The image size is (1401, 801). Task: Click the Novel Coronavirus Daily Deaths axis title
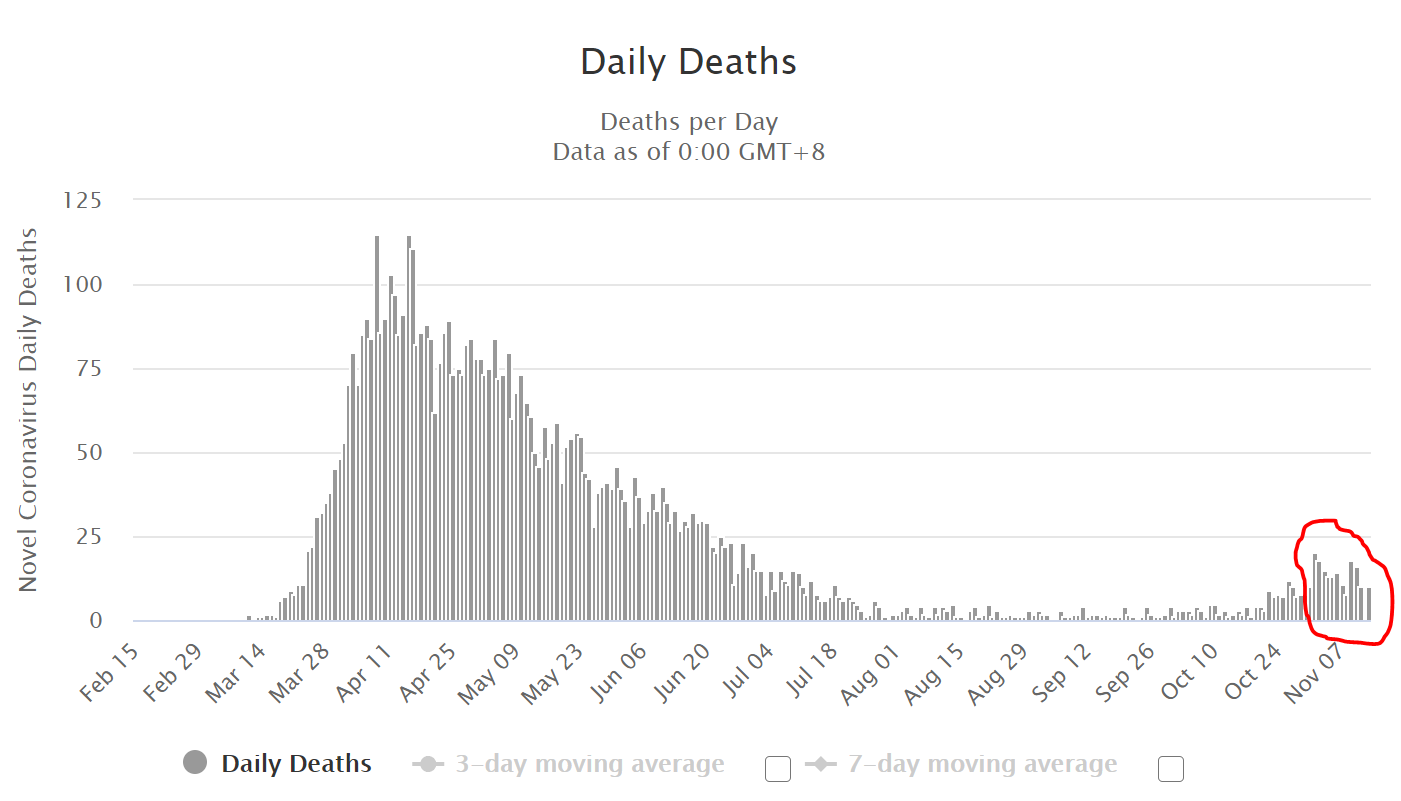(28, 410)
